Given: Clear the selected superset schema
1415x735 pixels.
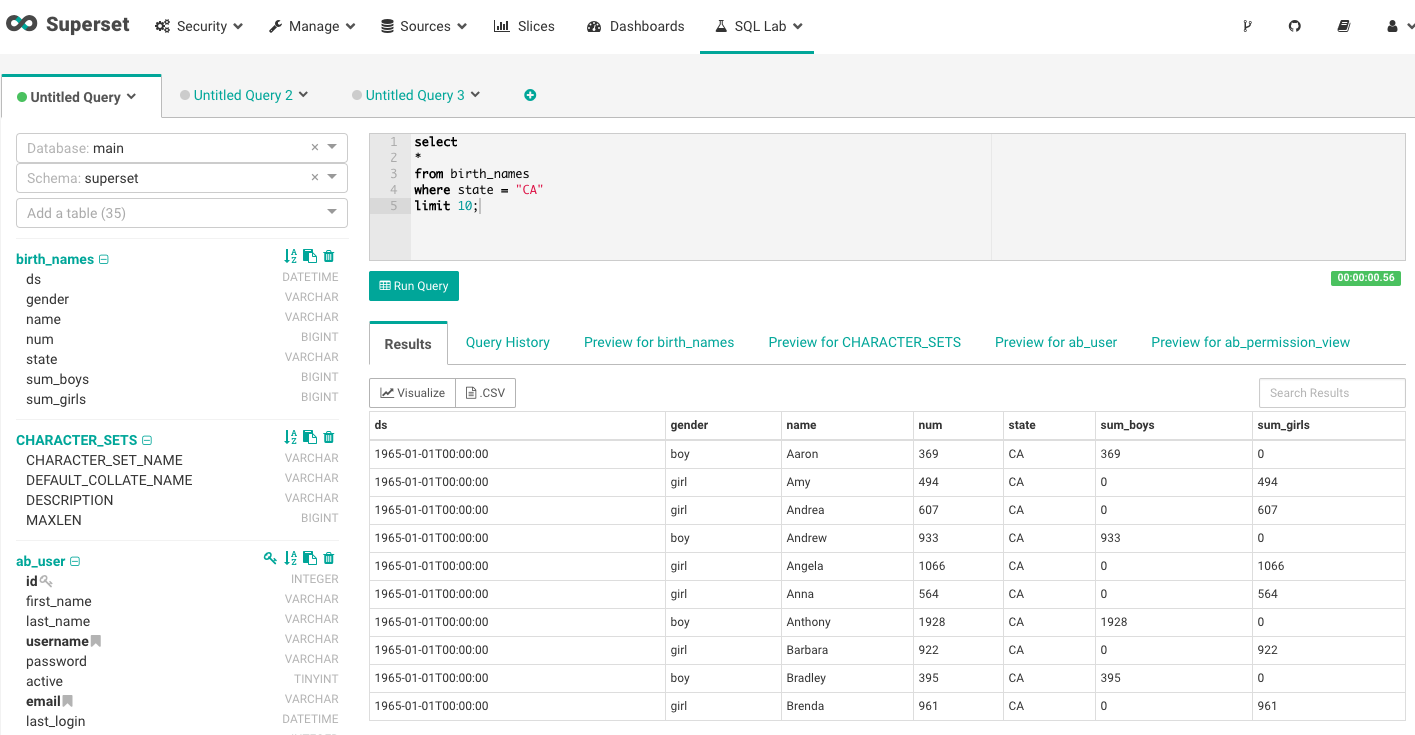Looking at the screenshot, I should click(x=314, y=178).
